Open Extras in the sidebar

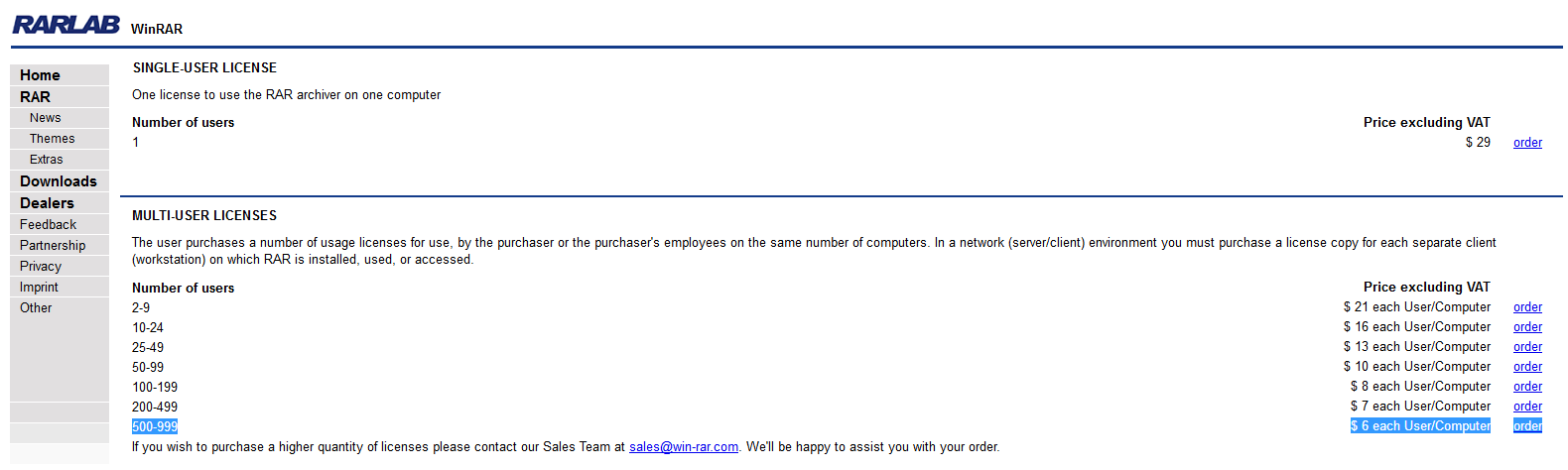point(46,160)
